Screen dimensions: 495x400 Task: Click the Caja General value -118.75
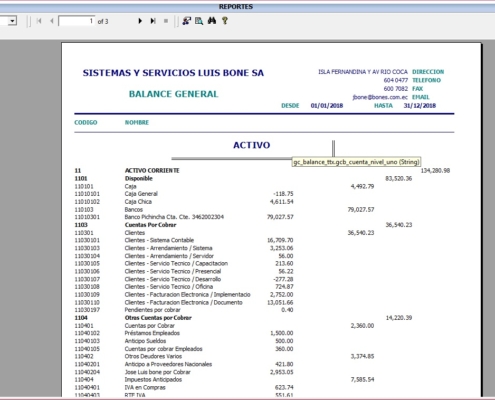283,194
